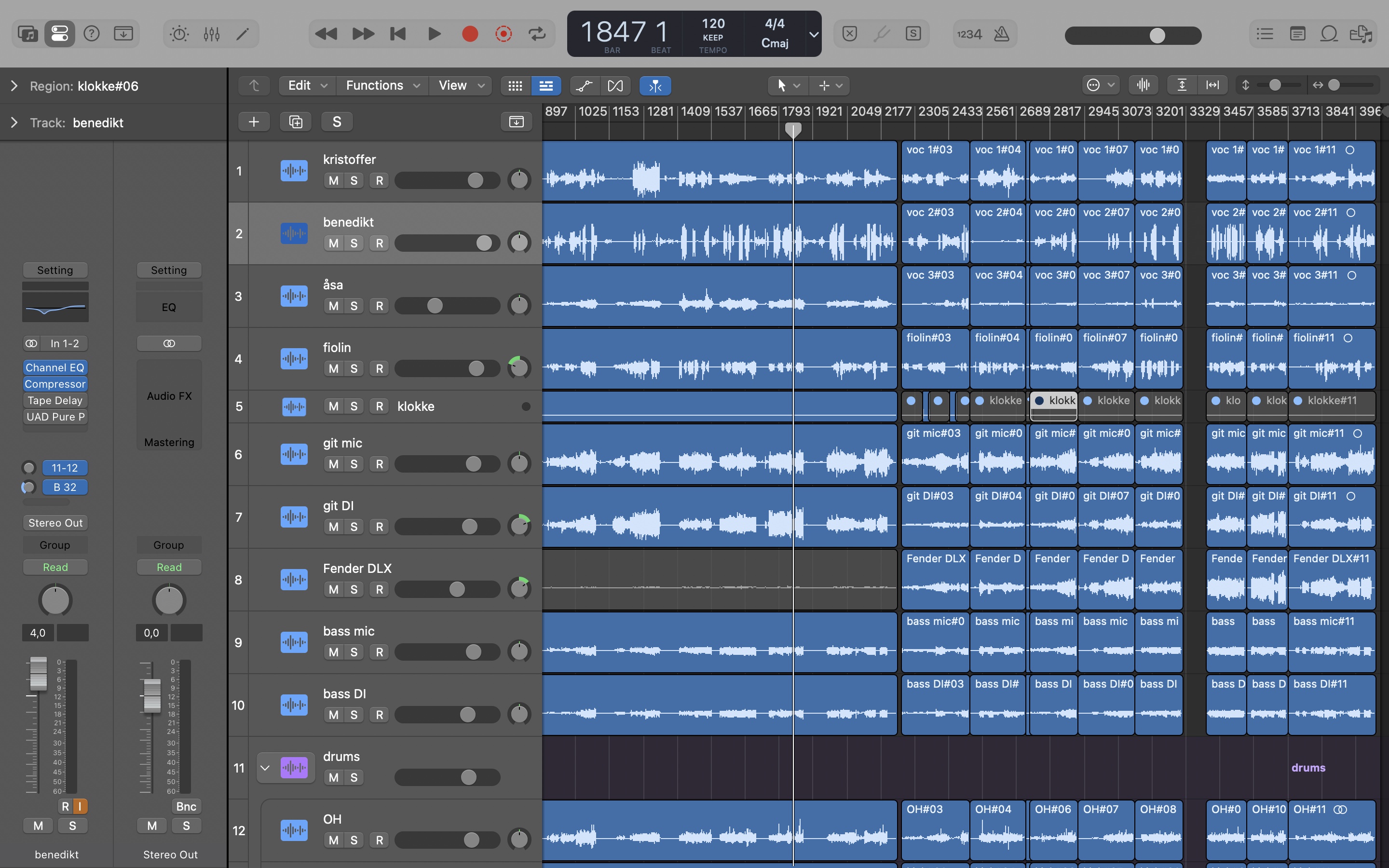Viewport: 1389px width, 868px height.
Task: Click the Stereo Out output button
Action: 55,523
